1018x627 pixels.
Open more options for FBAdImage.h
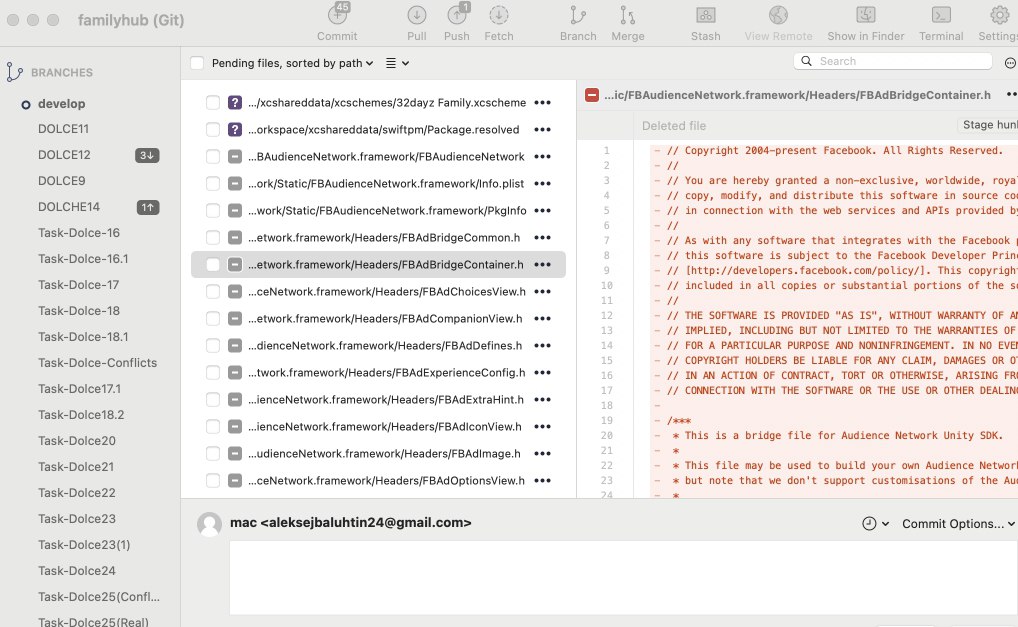[x=542, y=454]
